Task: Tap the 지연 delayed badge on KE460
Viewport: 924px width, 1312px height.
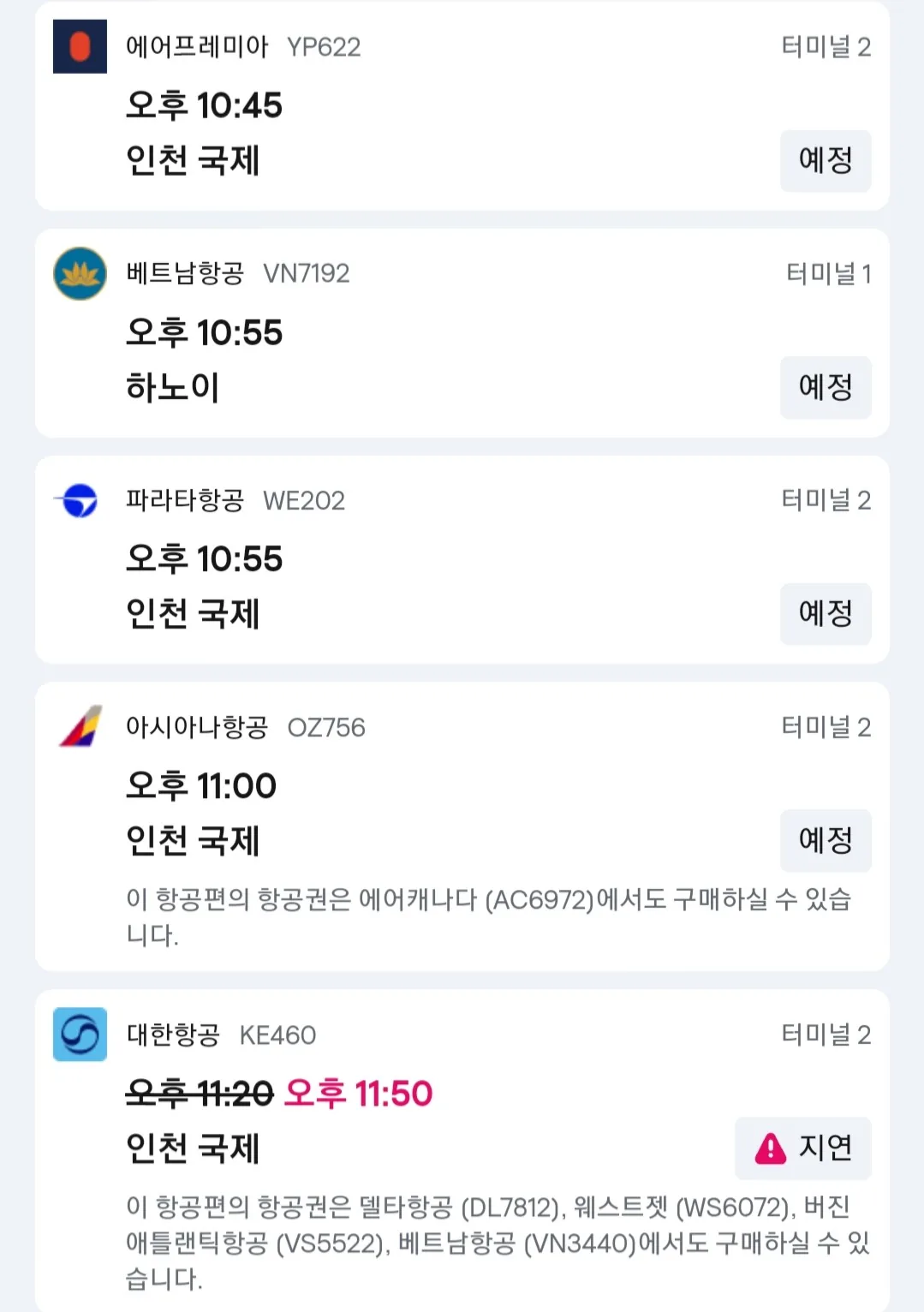Action: tap(803, 1148)
